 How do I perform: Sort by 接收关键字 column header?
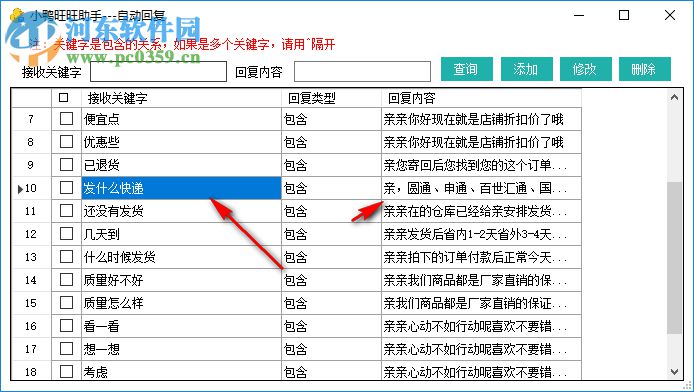pyautogui.click(x=181, y=98)
